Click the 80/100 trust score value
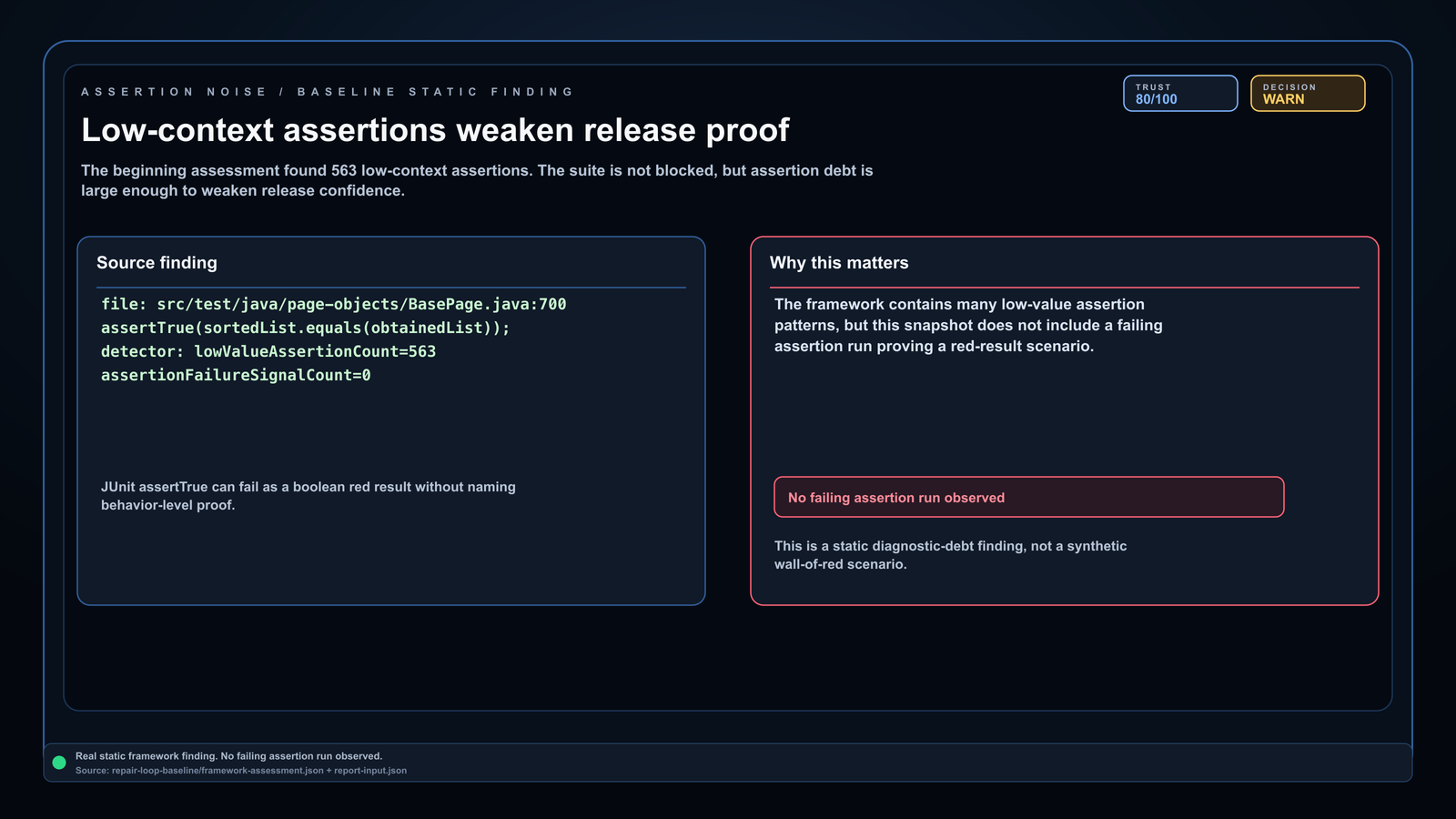 click(x=1156, y=99)
